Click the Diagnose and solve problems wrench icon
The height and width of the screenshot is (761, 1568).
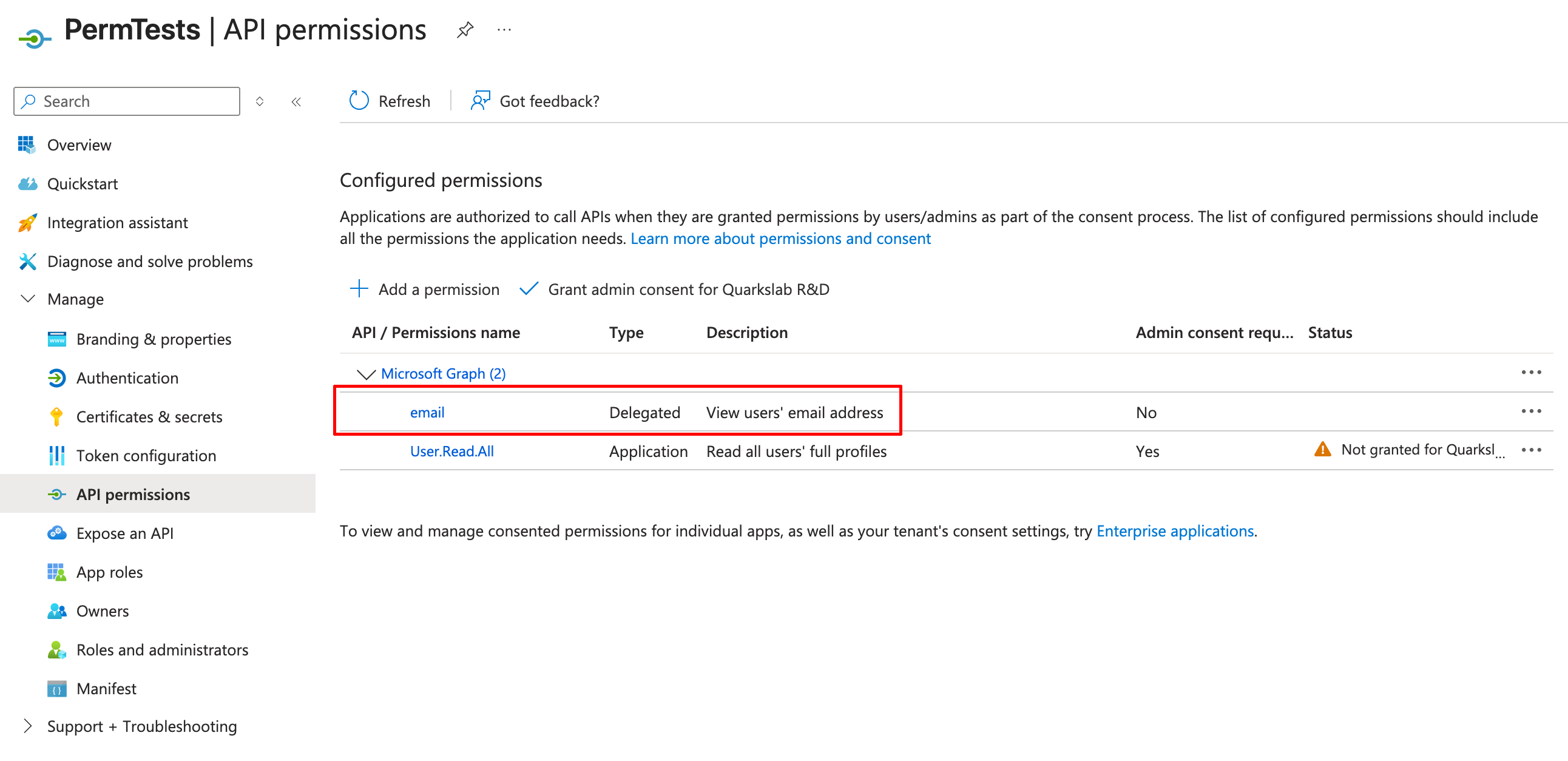(27, 261)
